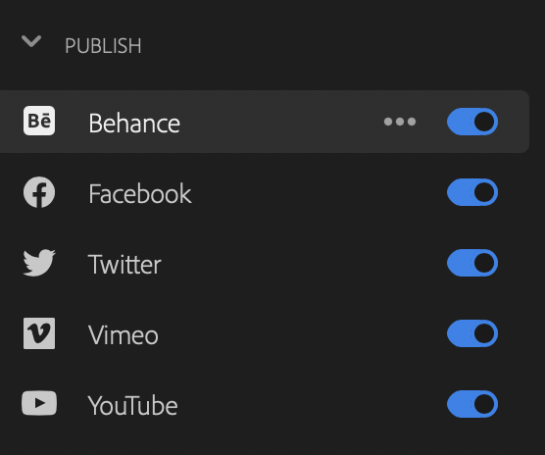Click empty space in Facebook row

pos(313,192)
